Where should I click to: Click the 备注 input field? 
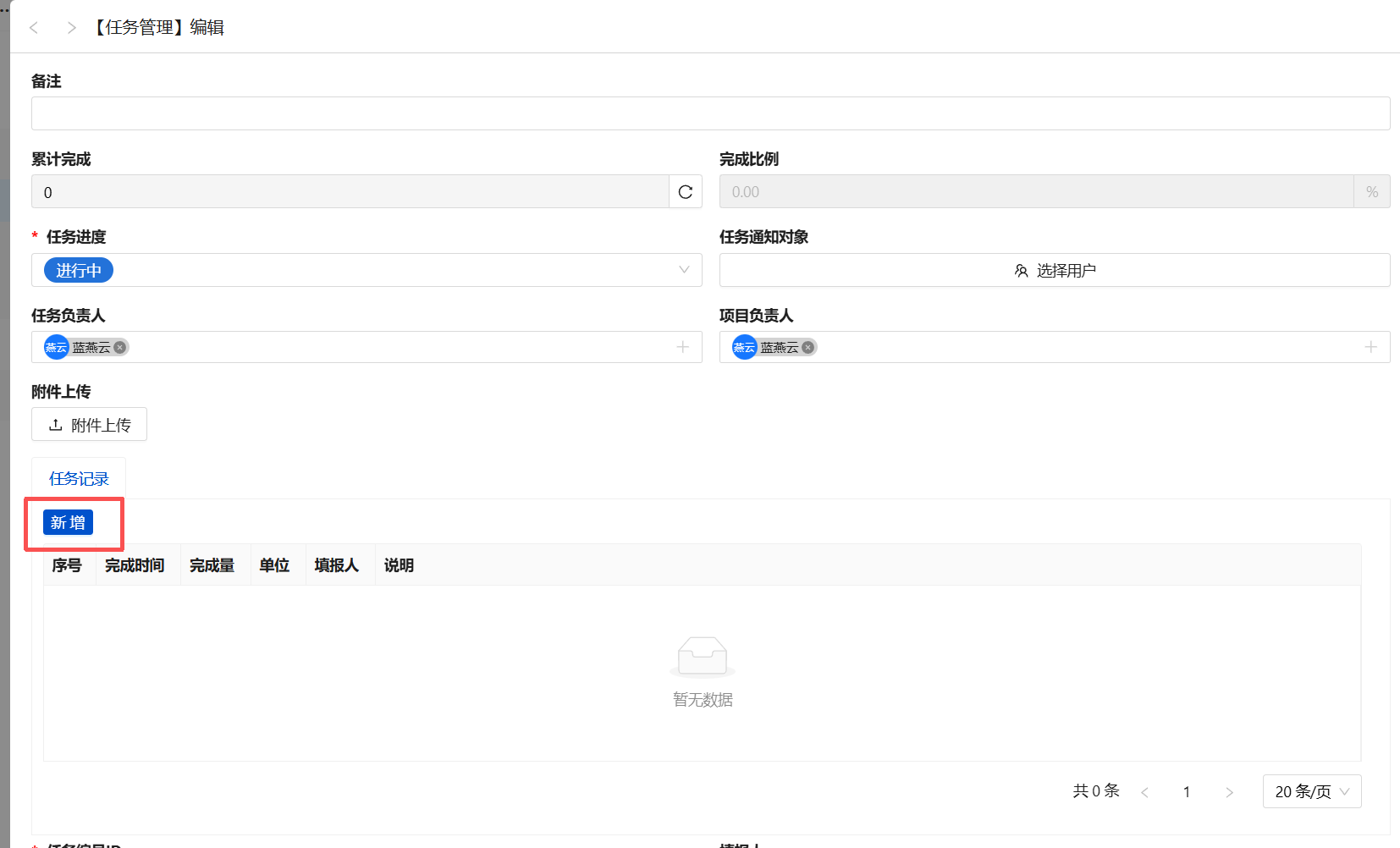tap(710, 113)
